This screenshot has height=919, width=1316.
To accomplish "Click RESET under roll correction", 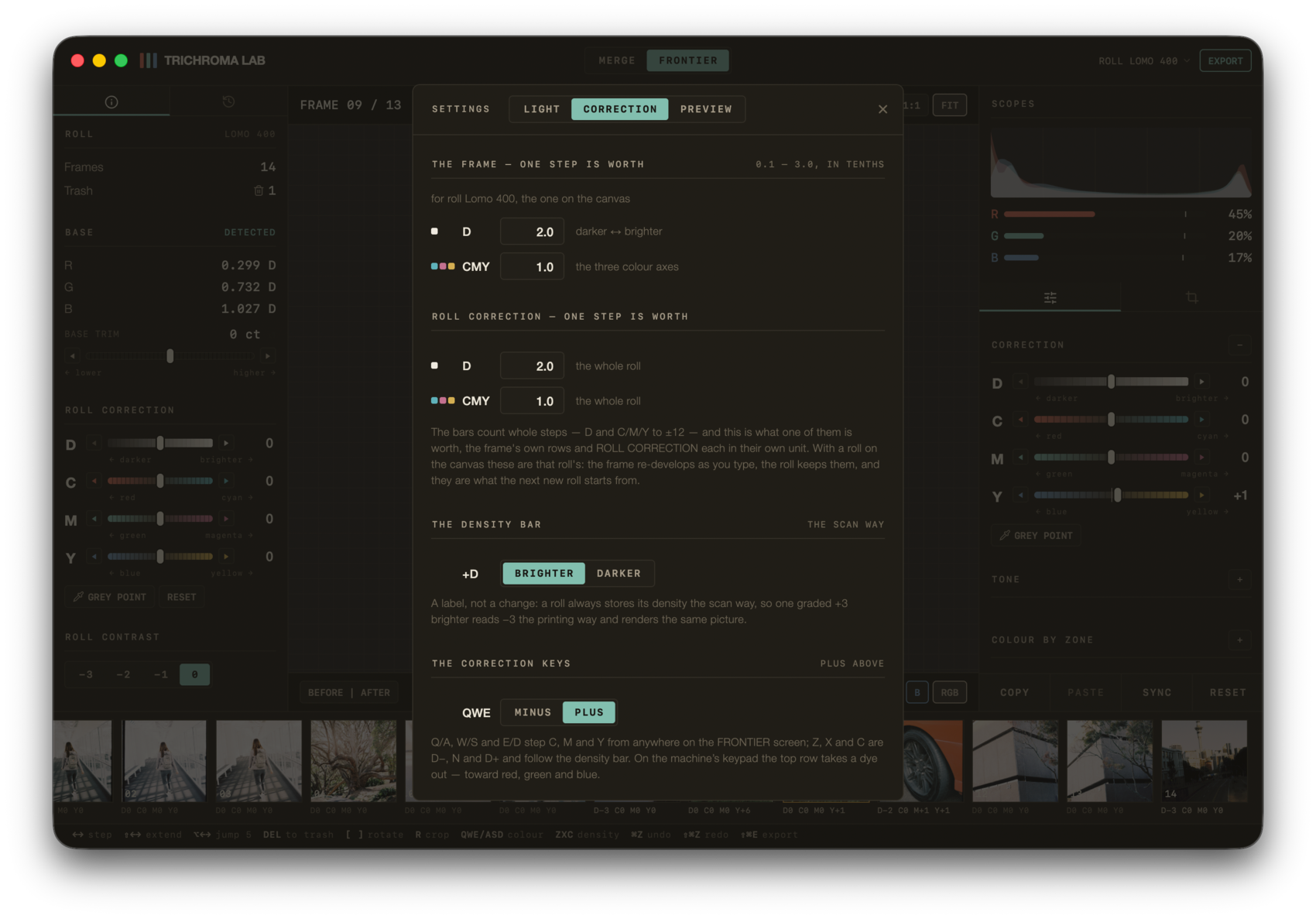I will click(181, 598).
